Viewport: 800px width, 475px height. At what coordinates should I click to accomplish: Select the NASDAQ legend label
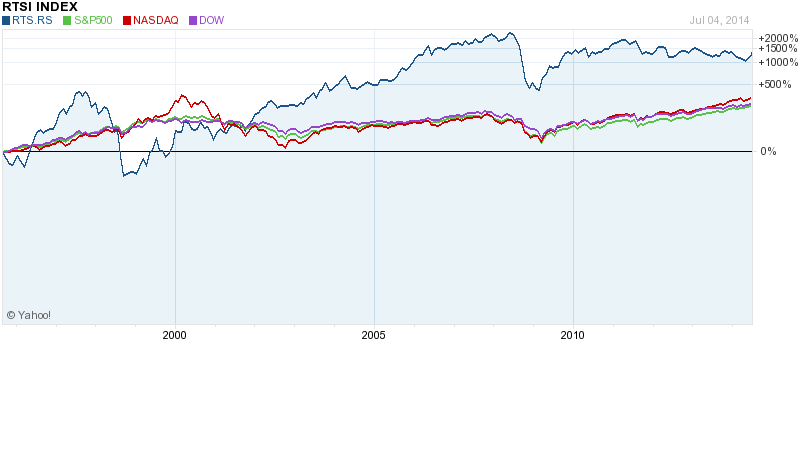[156, 20]
